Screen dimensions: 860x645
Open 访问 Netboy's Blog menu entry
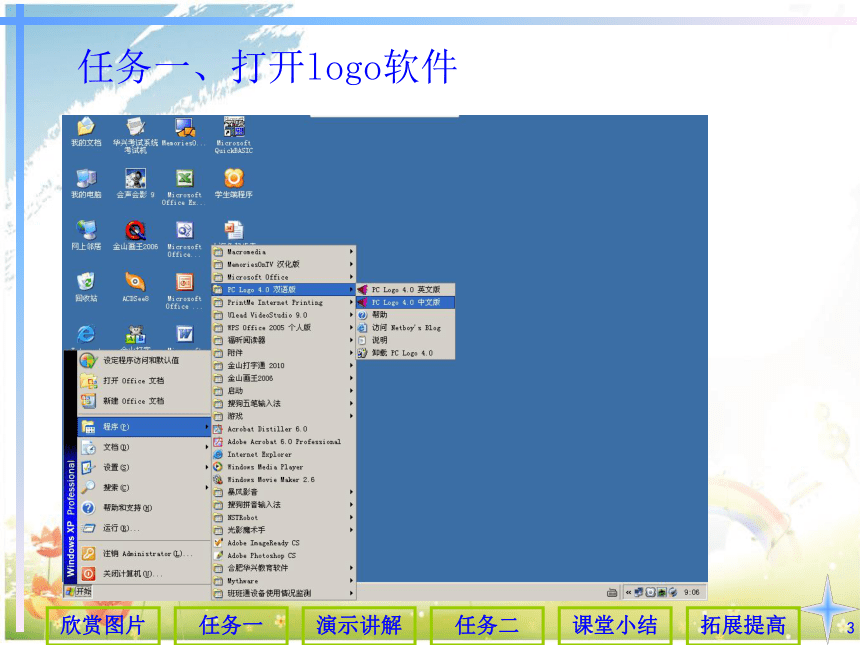tap(405, 327)
